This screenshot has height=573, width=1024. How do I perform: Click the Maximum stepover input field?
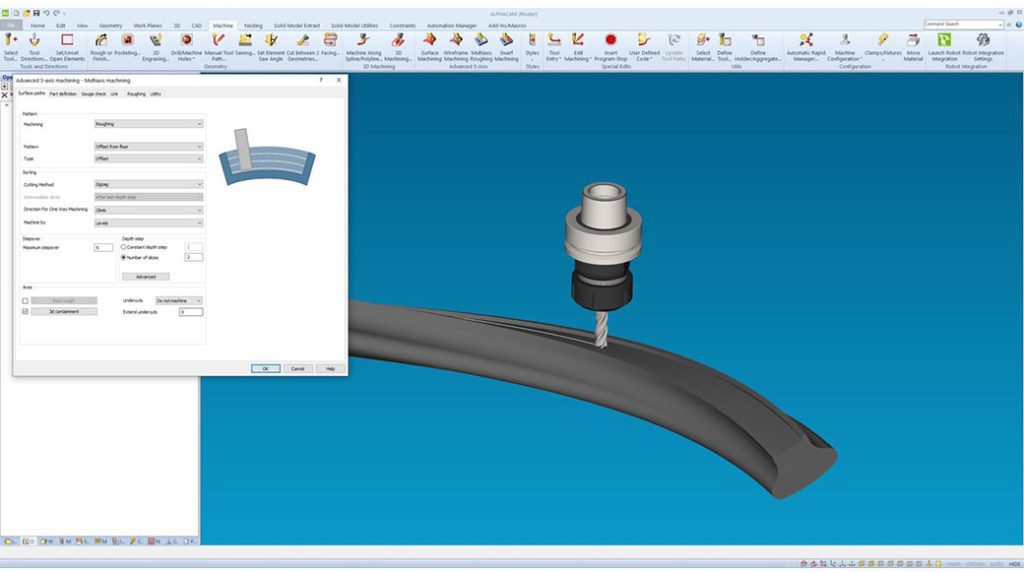coord(103,247)
